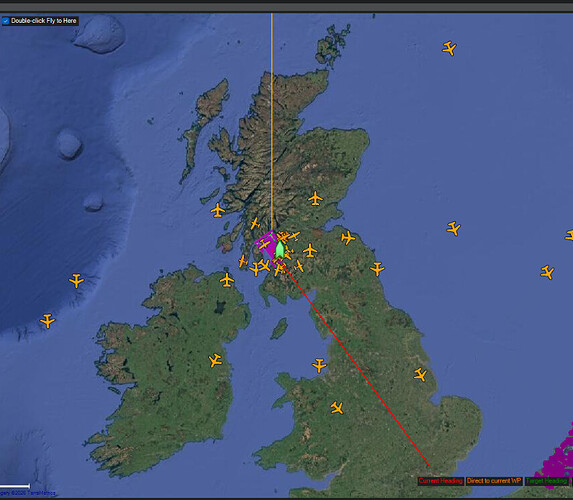Click the aircraft over the Welsh border
573x500 pixels.
[x=337, y=408]
